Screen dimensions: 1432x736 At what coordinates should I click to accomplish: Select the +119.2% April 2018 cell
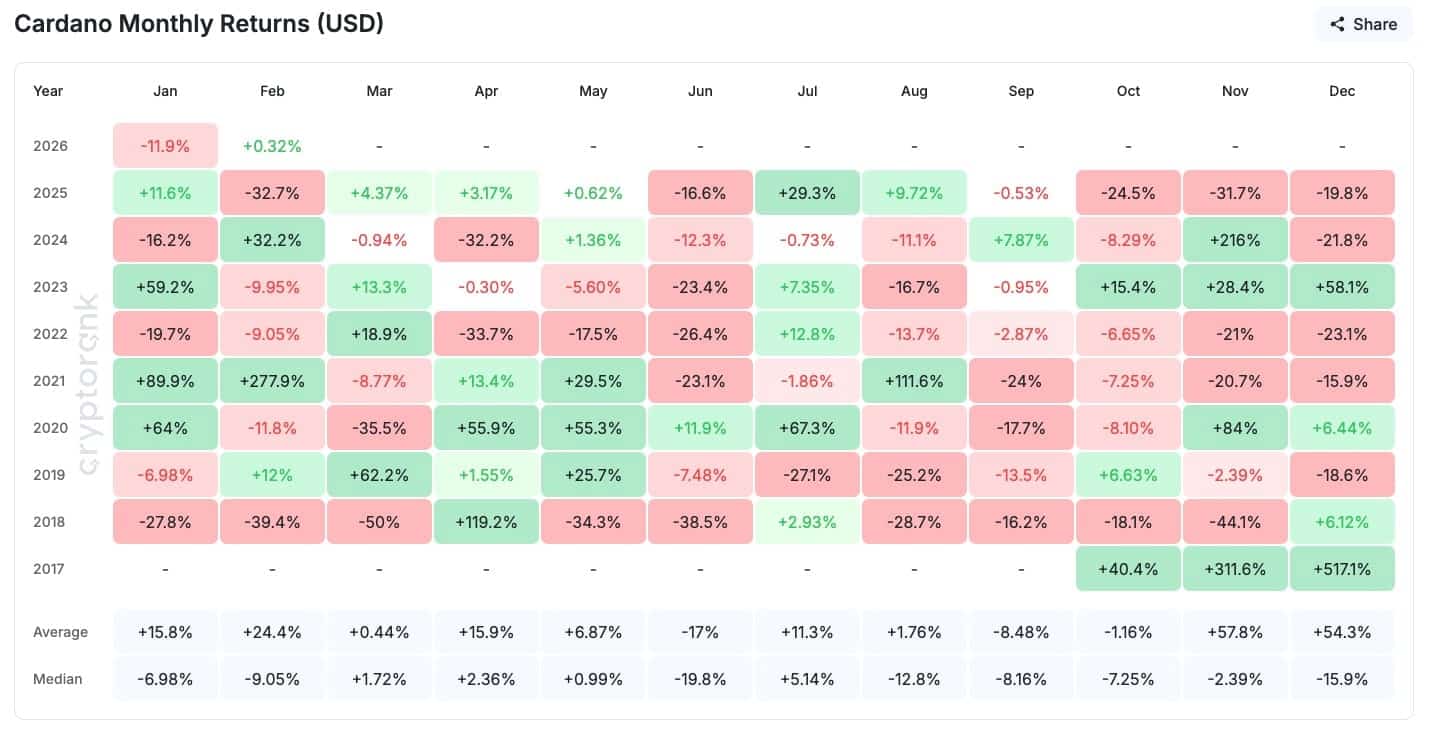(486, 521)
